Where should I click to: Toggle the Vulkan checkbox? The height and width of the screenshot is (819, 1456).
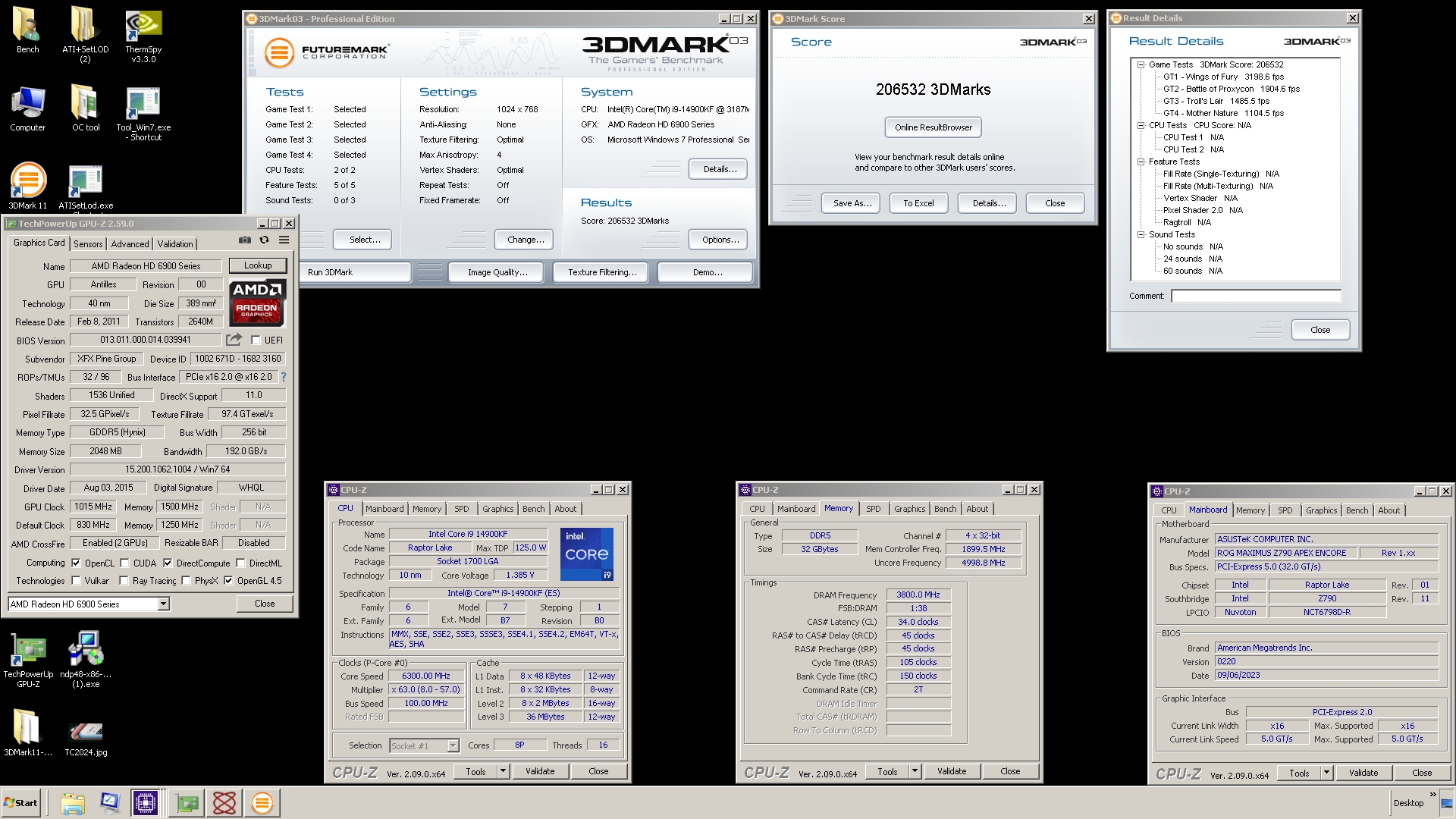tap(76, 581)
